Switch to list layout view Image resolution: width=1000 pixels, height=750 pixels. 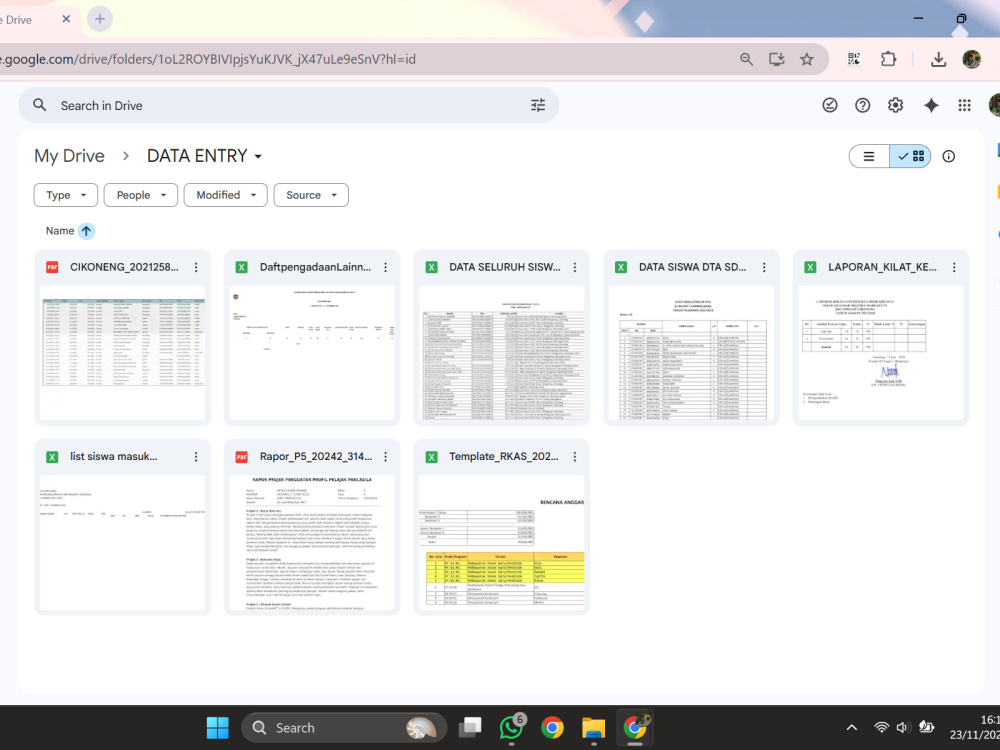point(869,156)
